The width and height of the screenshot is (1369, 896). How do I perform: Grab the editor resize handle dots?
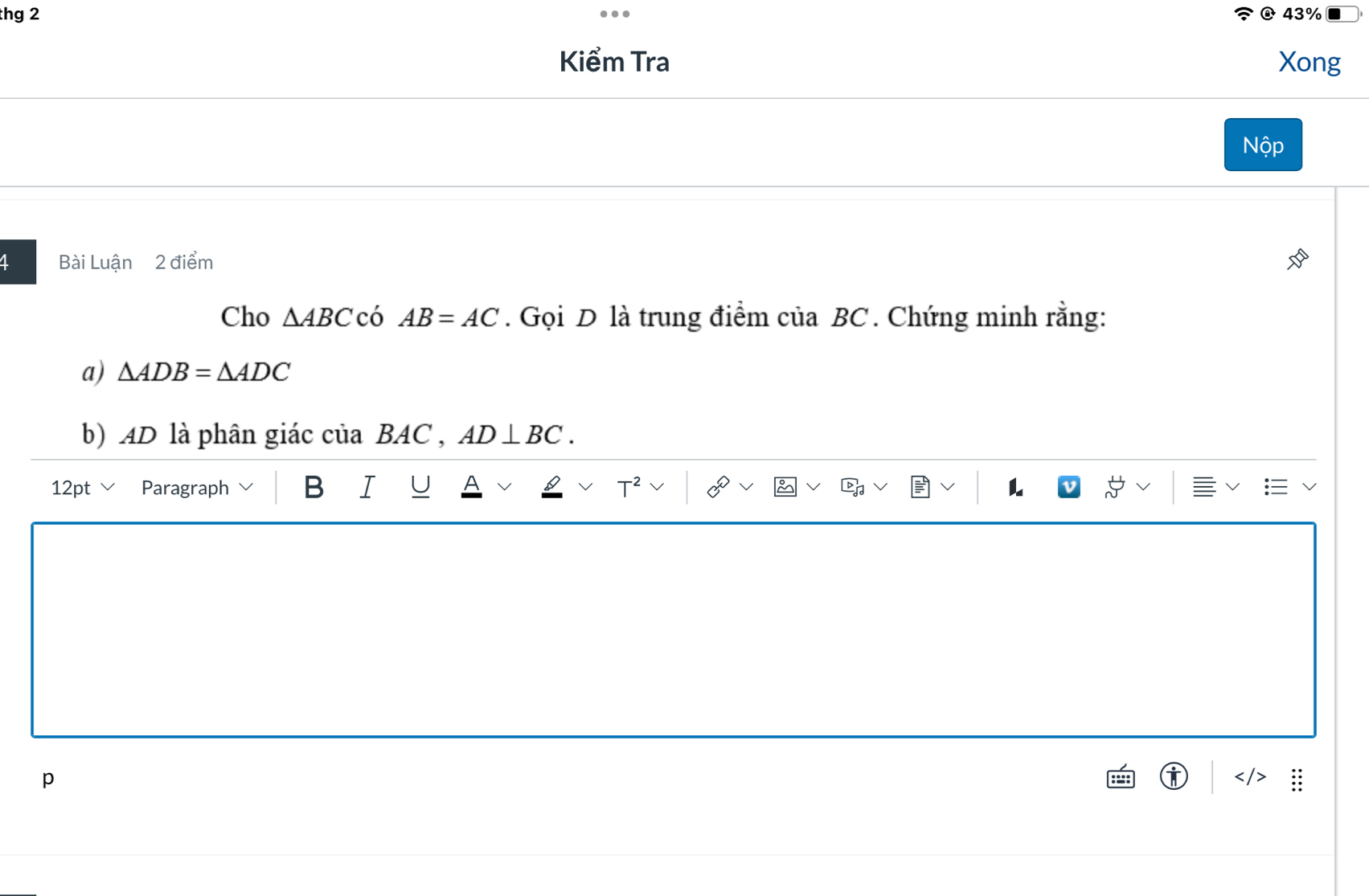click(1297, 779)
